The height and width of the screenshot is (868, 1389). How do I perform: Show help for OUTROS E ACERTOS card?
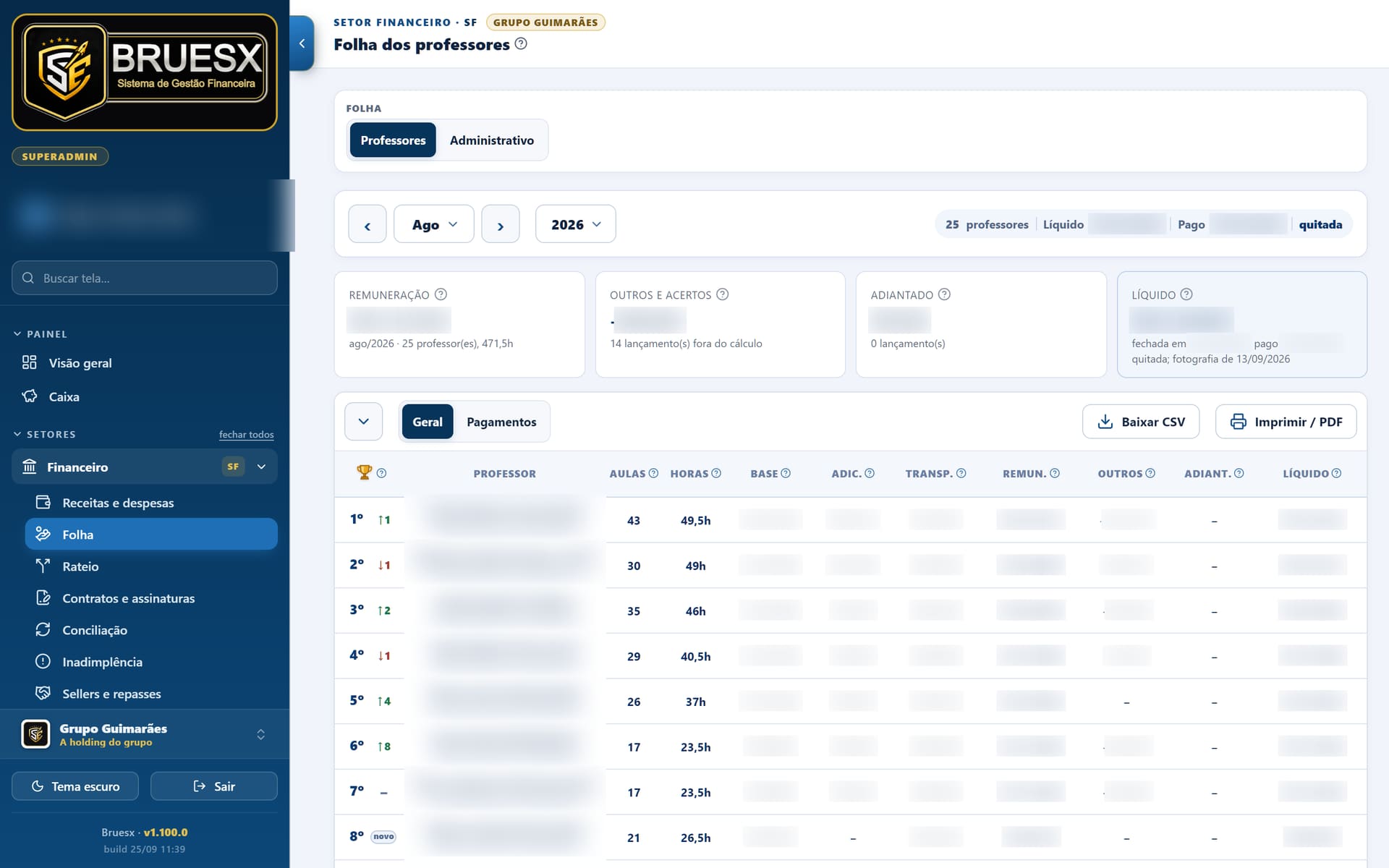(x=722, y=294)
